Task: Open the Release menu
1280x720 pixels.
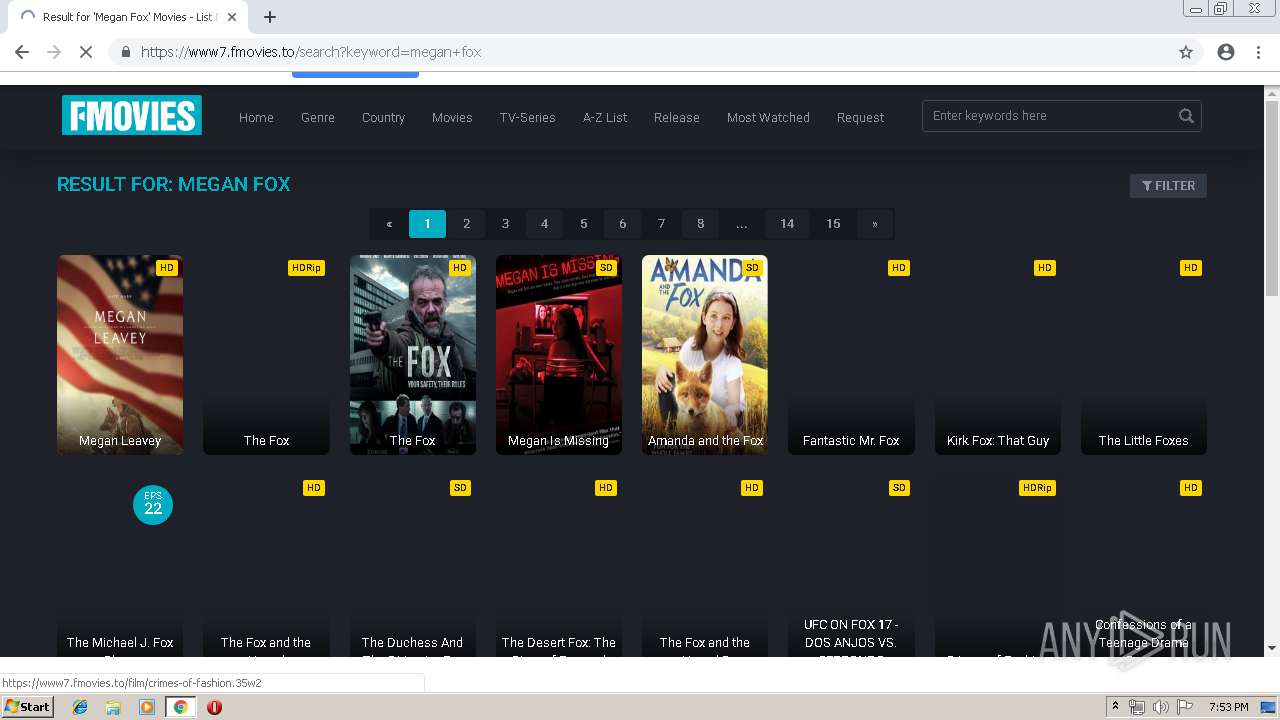Action: pos(677,117)
